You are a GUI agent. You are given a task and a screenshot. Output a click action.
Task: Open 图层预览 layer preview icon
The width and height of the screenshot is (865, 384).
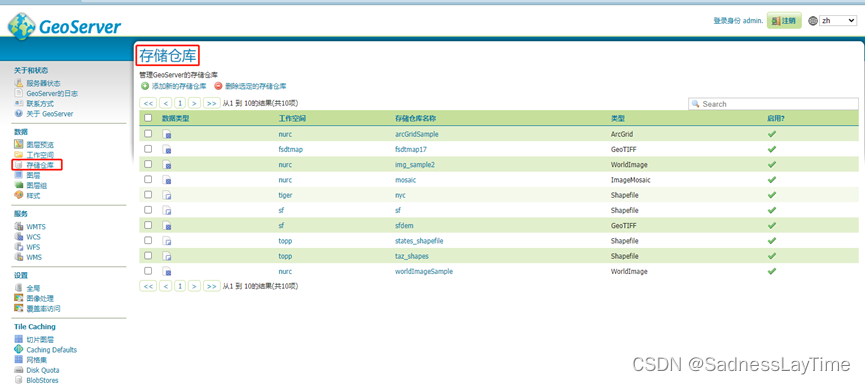tap(18, 145)
